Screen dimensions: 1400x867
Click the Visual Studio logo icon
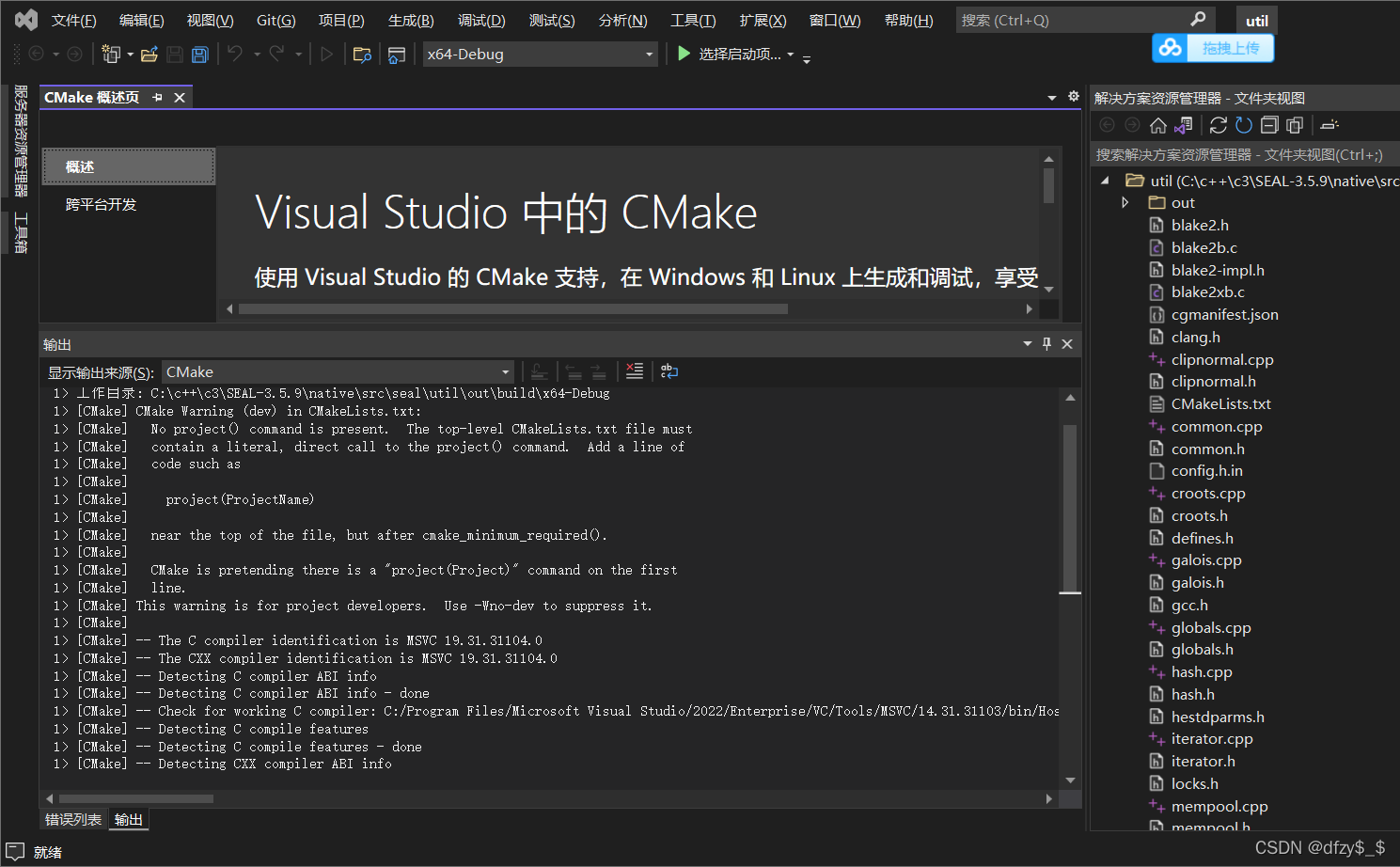26,20
